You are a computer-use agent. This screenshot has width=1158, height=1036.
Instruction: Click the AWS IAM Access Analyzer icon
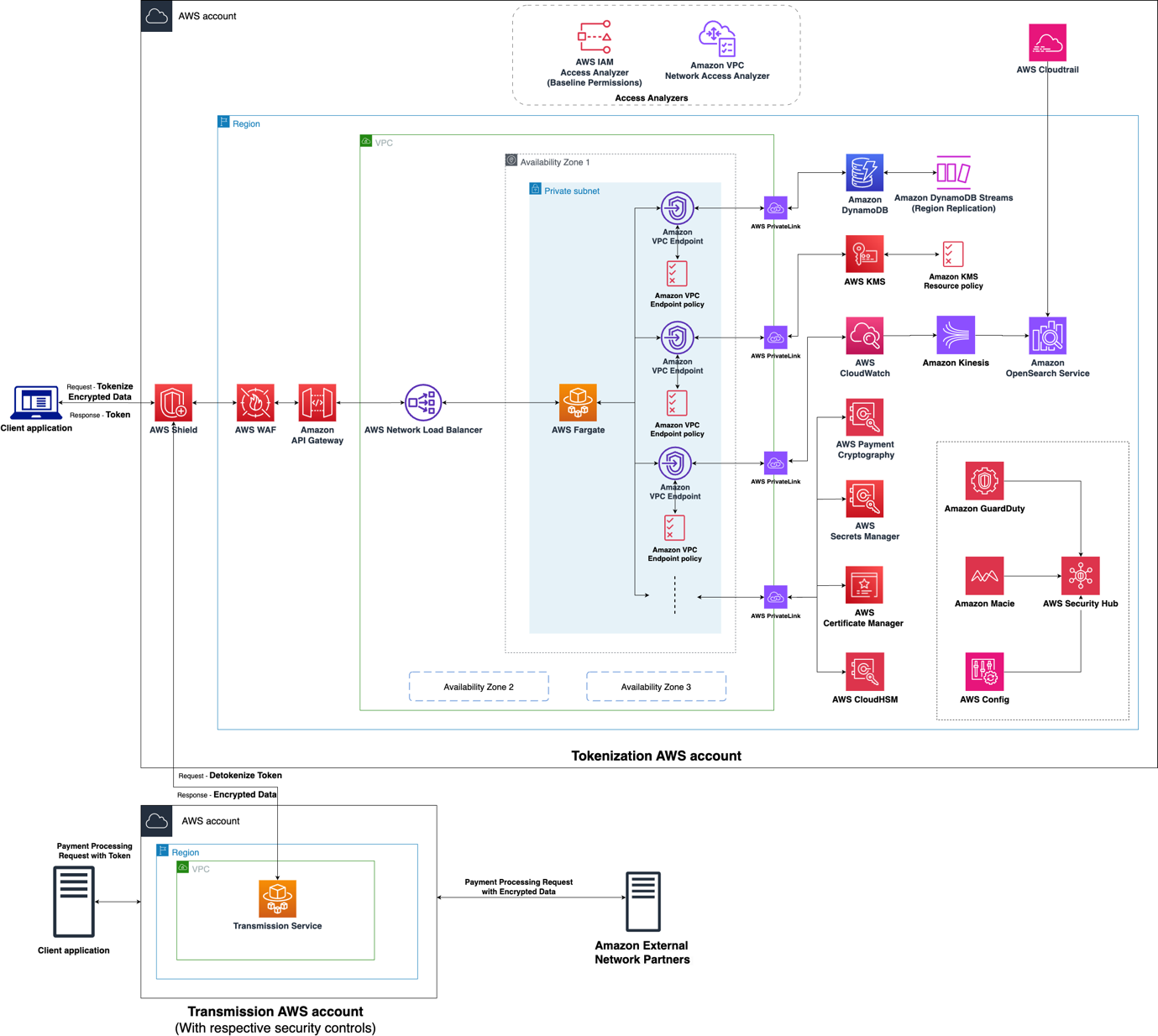tap(595, 37)
